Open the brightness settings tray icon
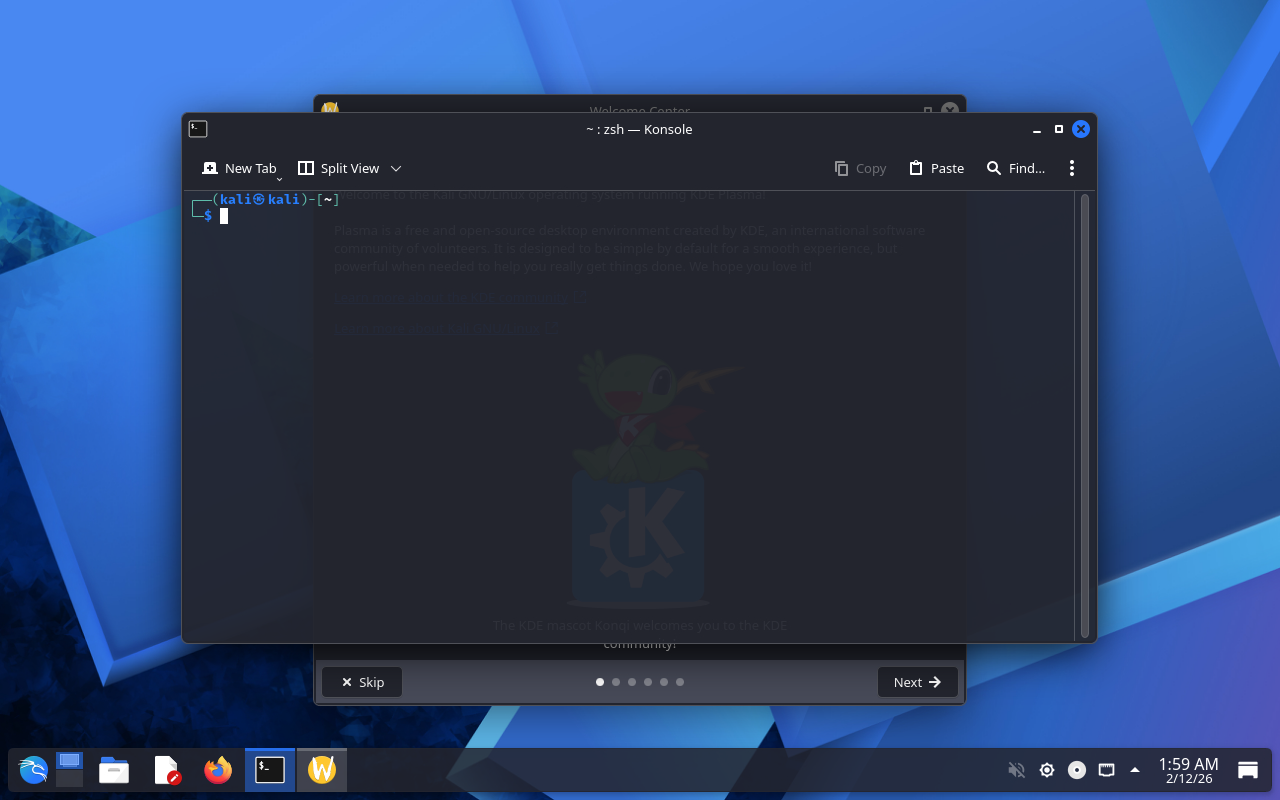 (1047, 770)
